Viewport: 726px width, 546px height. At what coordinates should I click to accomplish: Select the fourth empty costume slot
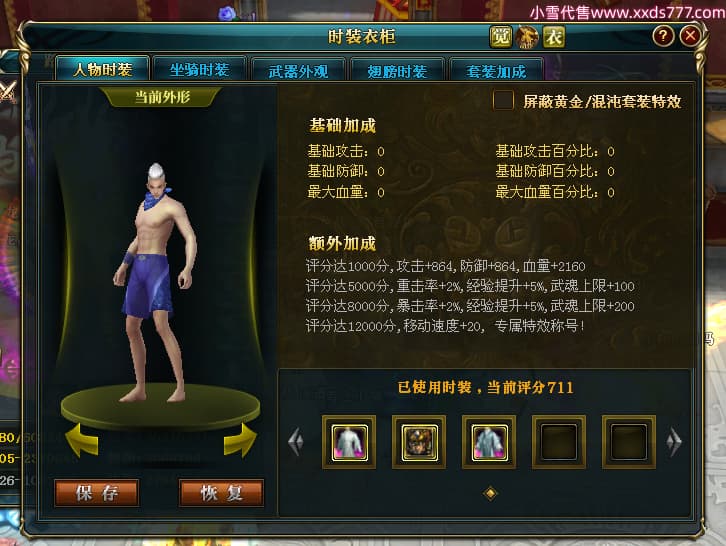pos(559,442)
